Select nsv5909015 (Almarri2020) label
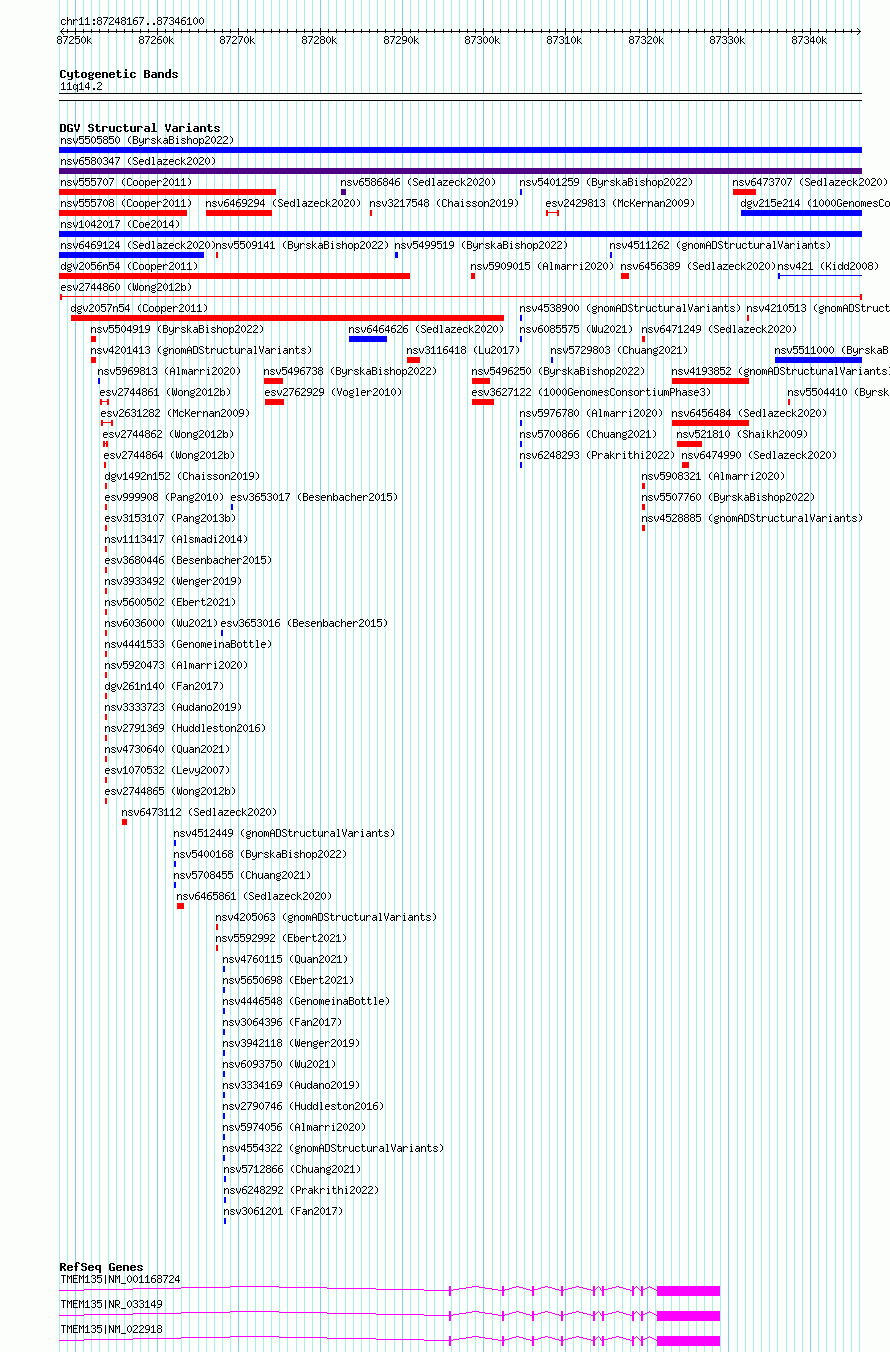 (542, 266)
